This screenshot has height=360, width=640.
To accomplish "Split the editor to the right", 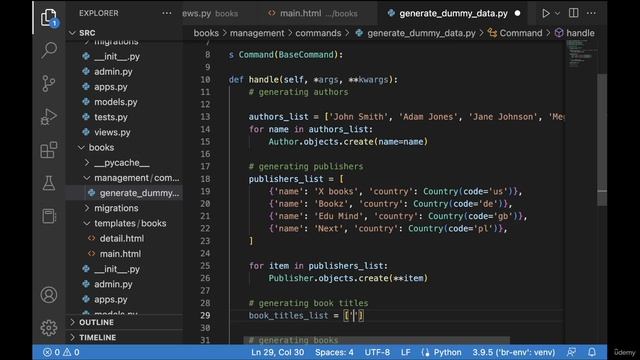I will 573,13.
